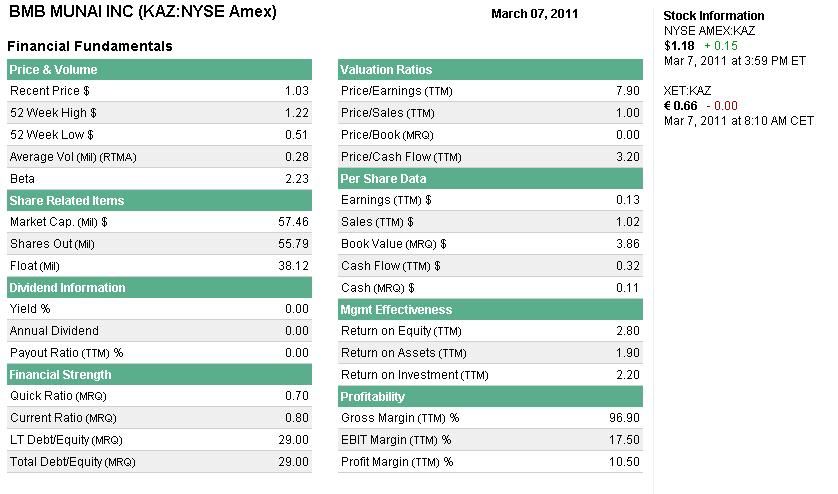Select the NYSE AMEX:KAZ ticker label

709,31
